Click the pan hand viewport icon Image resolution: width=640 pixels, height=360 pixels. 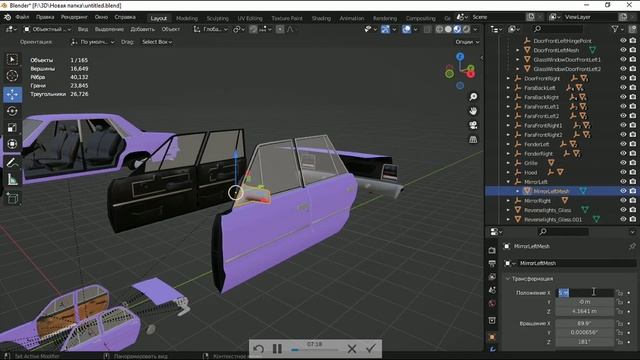pos(473,111)
